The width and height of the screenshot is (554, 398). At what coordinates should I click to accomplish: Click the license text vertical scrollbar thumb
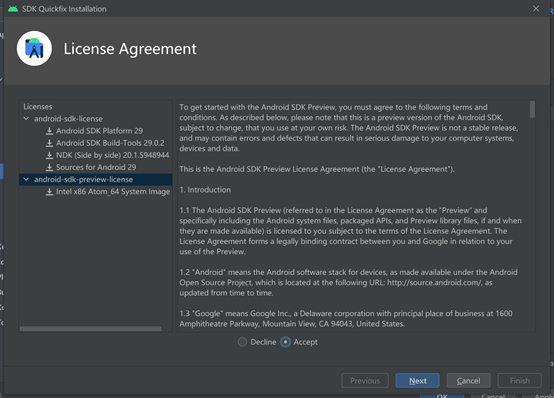532,109
